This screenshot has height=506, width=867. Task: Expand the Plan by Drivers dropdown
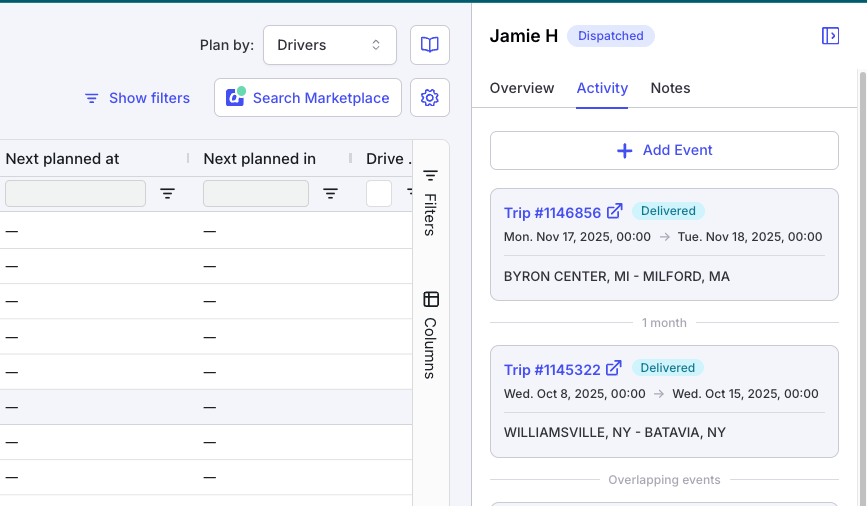(330, 45)
